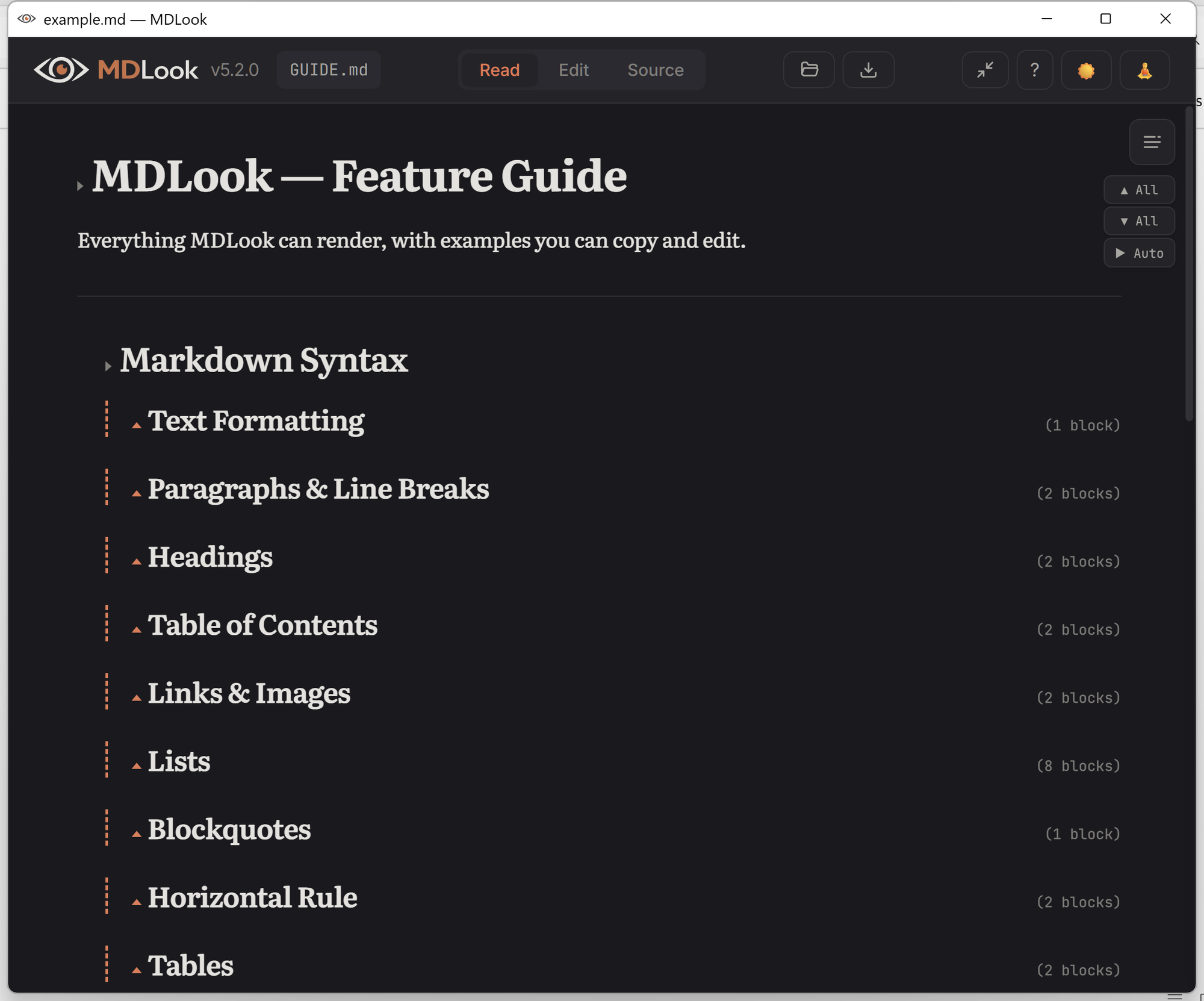Screen dimensions: 1204x1001
Task: Click the (2 blocks) count beside Horizontal Rule
Action: tap(1078, 902)
